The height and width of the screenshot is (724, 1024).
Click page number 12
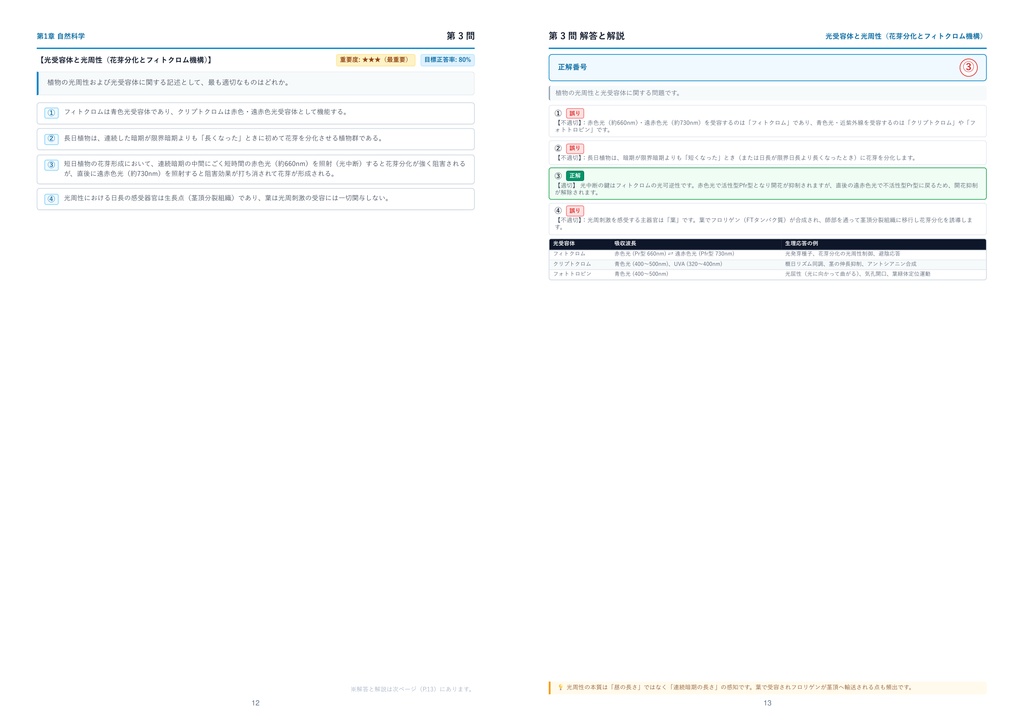pos(255,703)
